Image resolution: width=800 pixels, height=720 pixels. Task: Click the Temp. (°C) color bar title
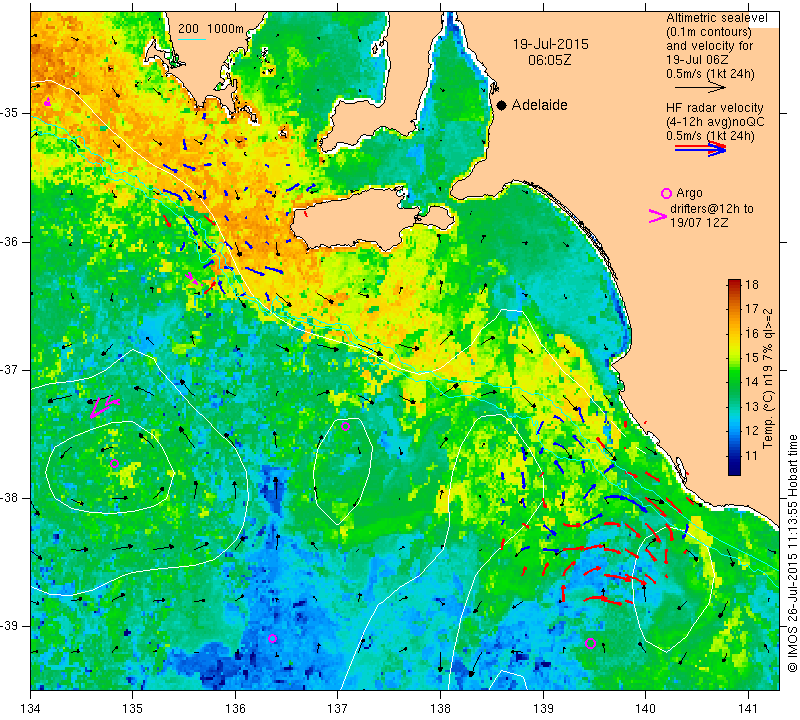click(x=767, y=378)
